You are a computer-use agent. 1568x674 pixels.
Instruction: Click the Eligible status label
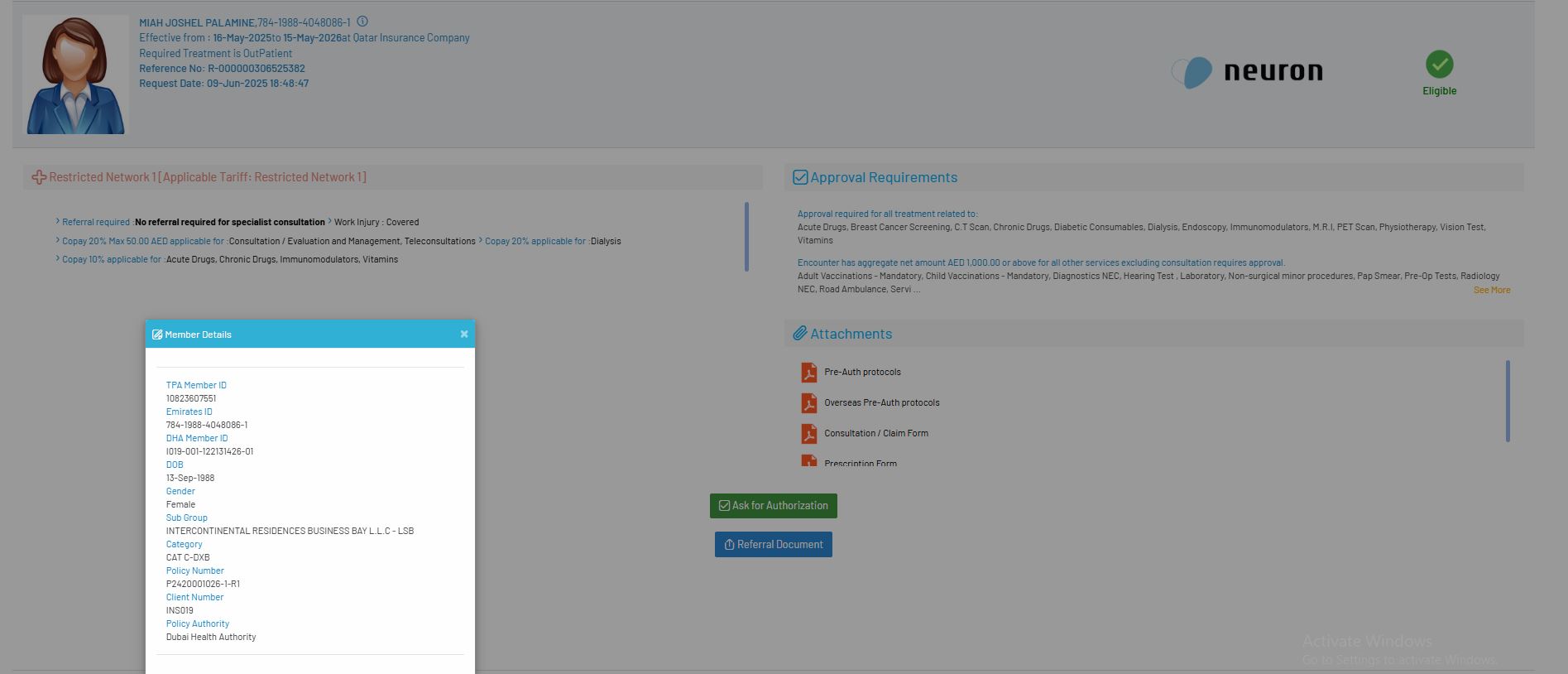coord(1440,91)
